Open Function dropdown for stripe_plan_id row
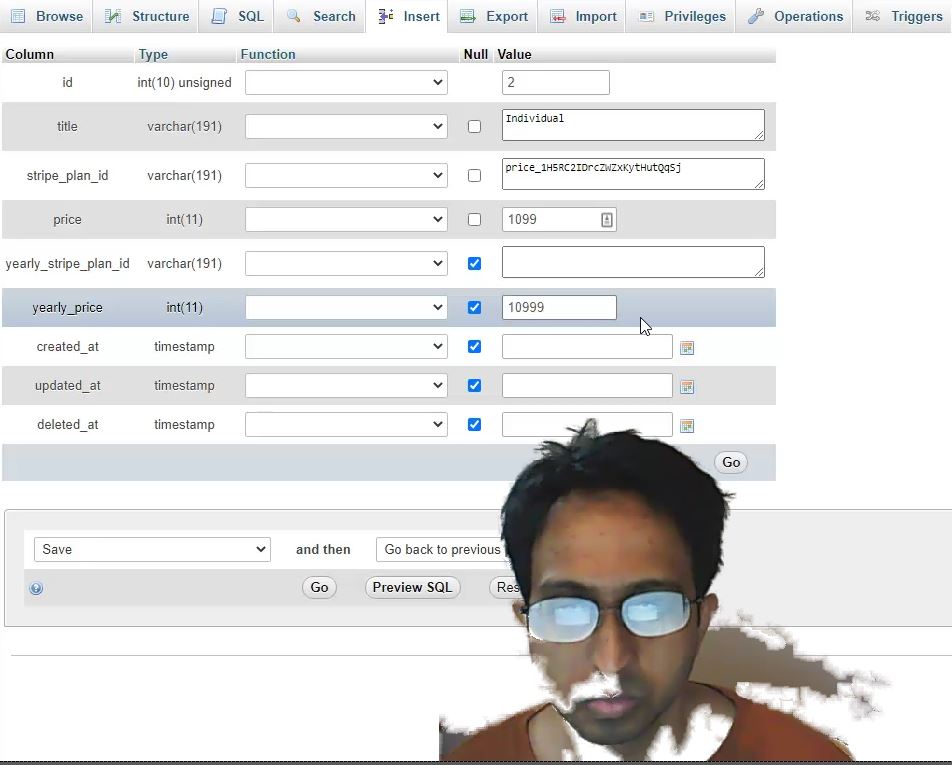The image size is (952, 765). coord(346,176)
